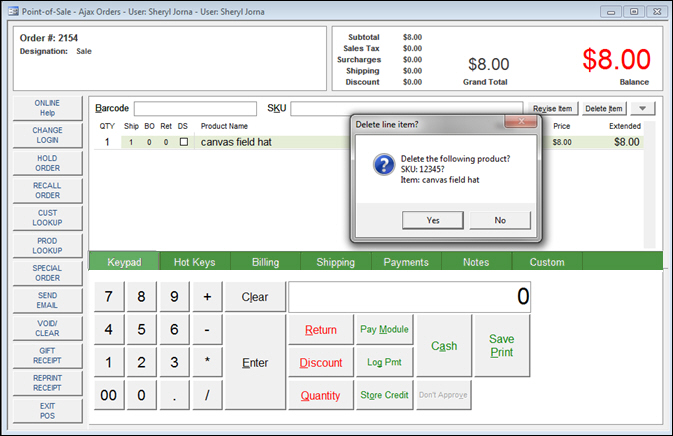Select the Payments tab
The image size is (673, 436).
point(407,262)
